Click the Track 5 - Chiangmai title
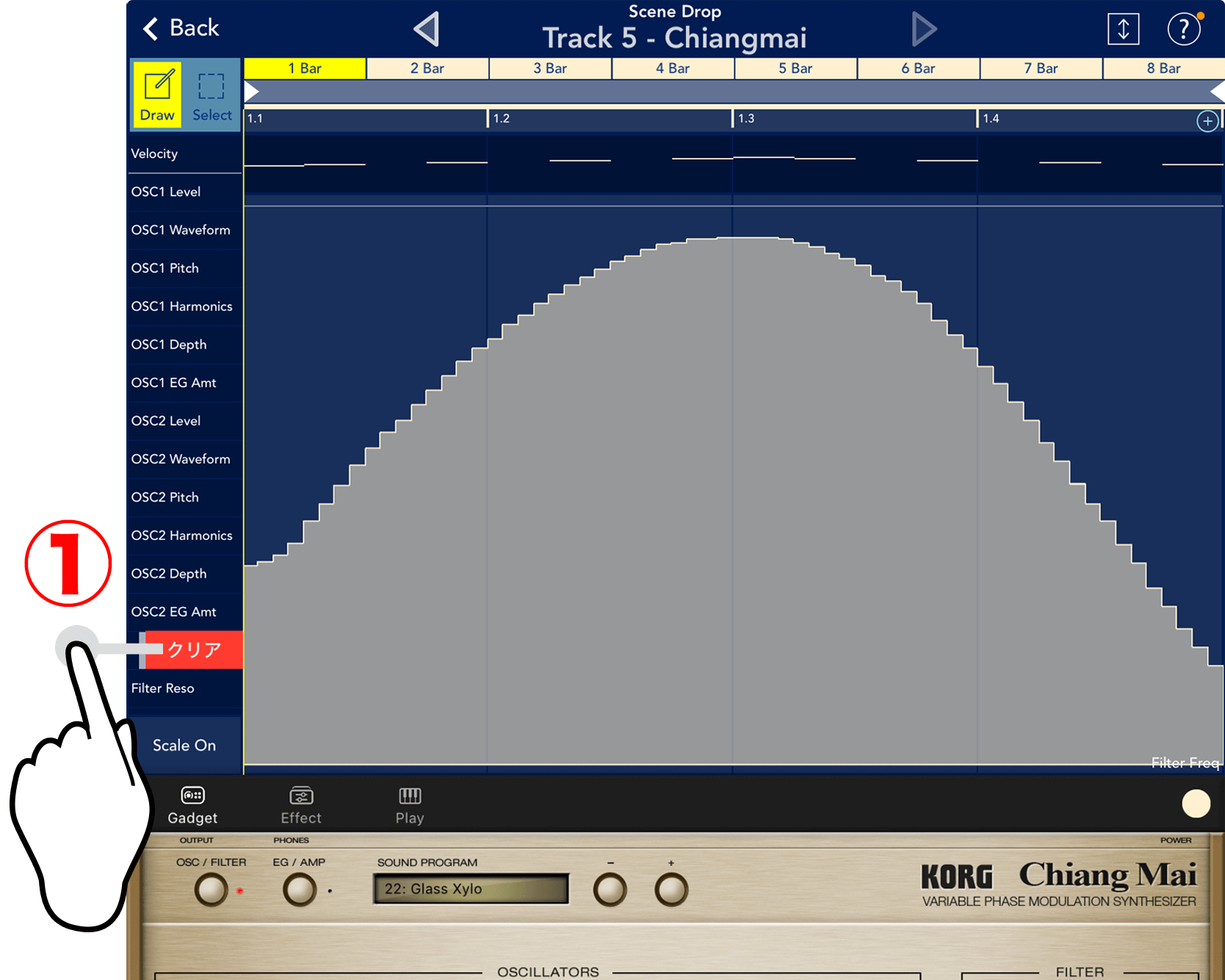 tap(674, 38)
